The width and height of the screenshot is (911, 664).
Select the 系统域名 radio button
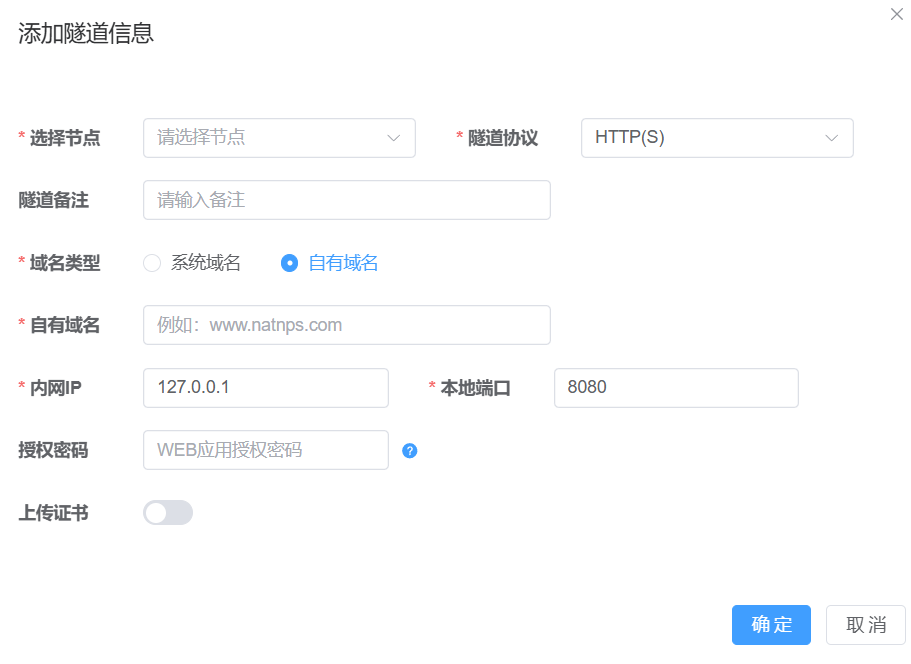151,263
